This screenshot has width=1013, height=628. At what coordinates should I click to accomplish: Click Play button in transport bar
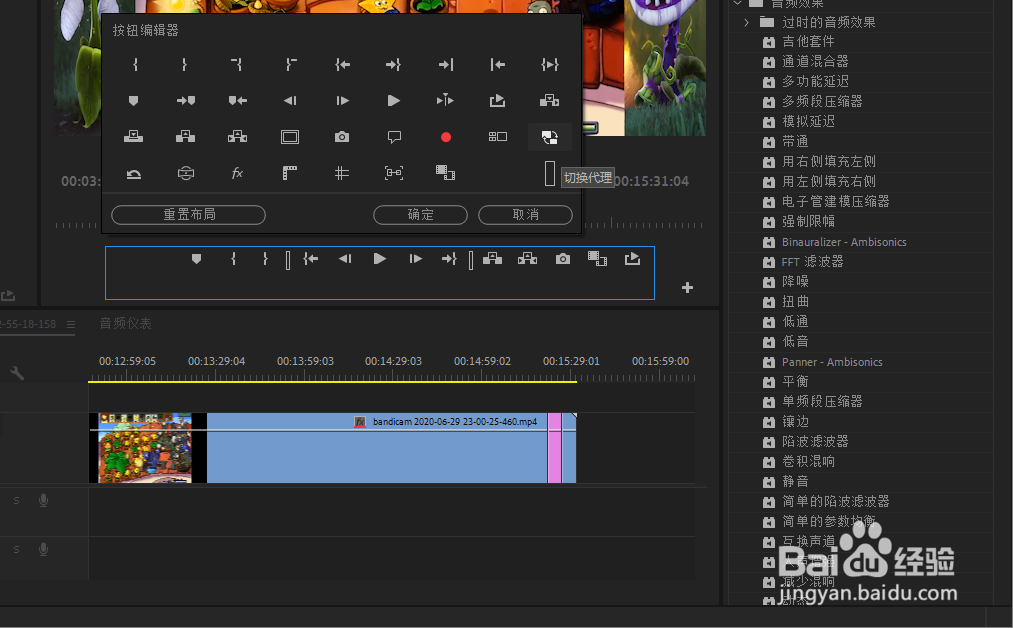coord(380,259)
